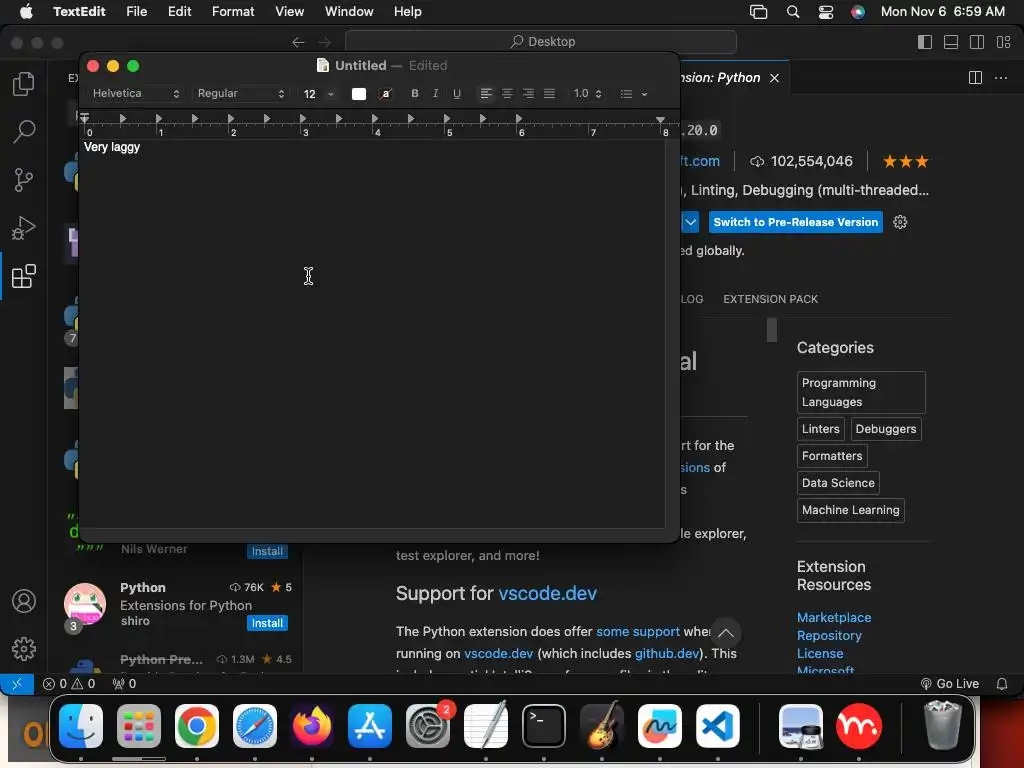The height and width of the screenshot is (768, 1024).
Task: Open TextEdit View menu
Action: pyautogui.click(x=289, y=11)
